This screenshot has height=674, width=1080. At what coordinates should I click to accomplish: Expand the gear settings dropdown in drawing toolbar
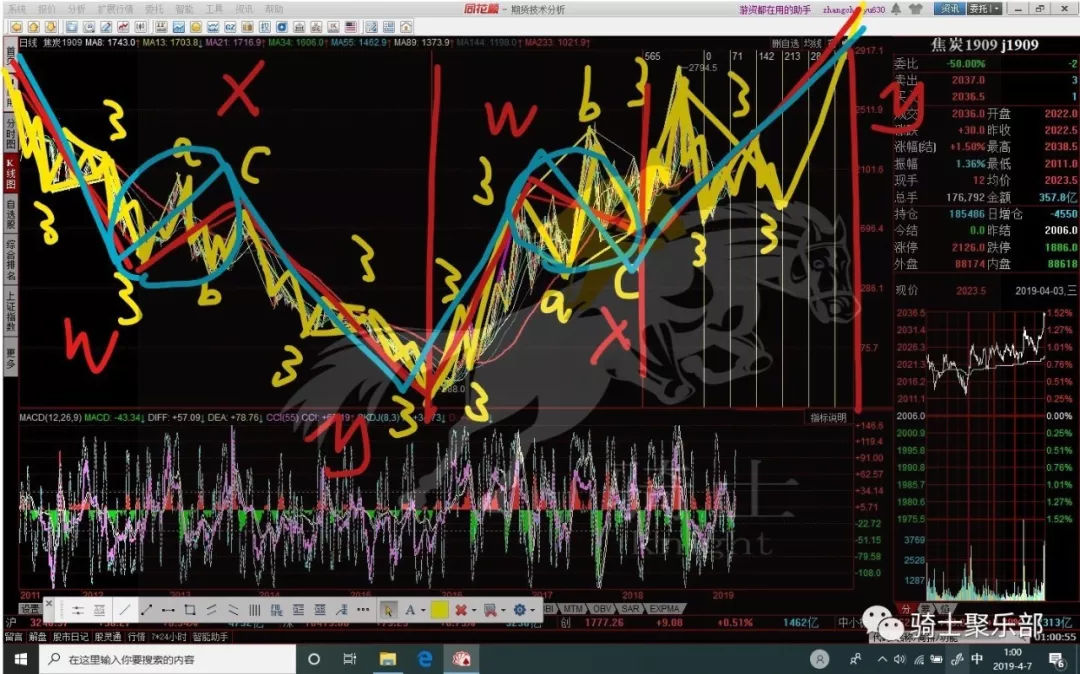coord(532,609)
